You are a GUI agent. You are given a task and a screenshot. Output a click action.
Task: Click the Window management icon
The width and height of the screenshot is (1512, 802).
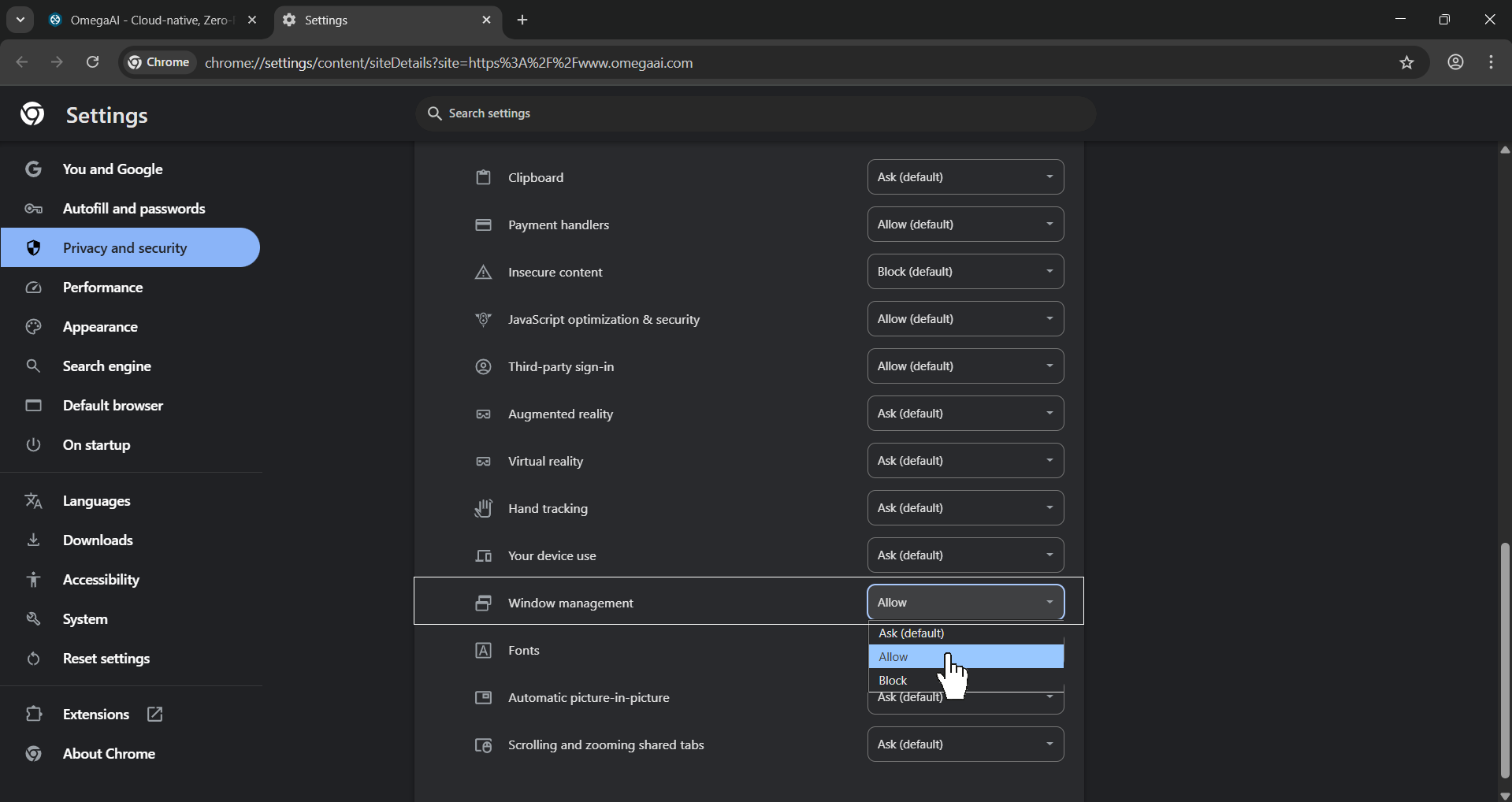point(483,603)
